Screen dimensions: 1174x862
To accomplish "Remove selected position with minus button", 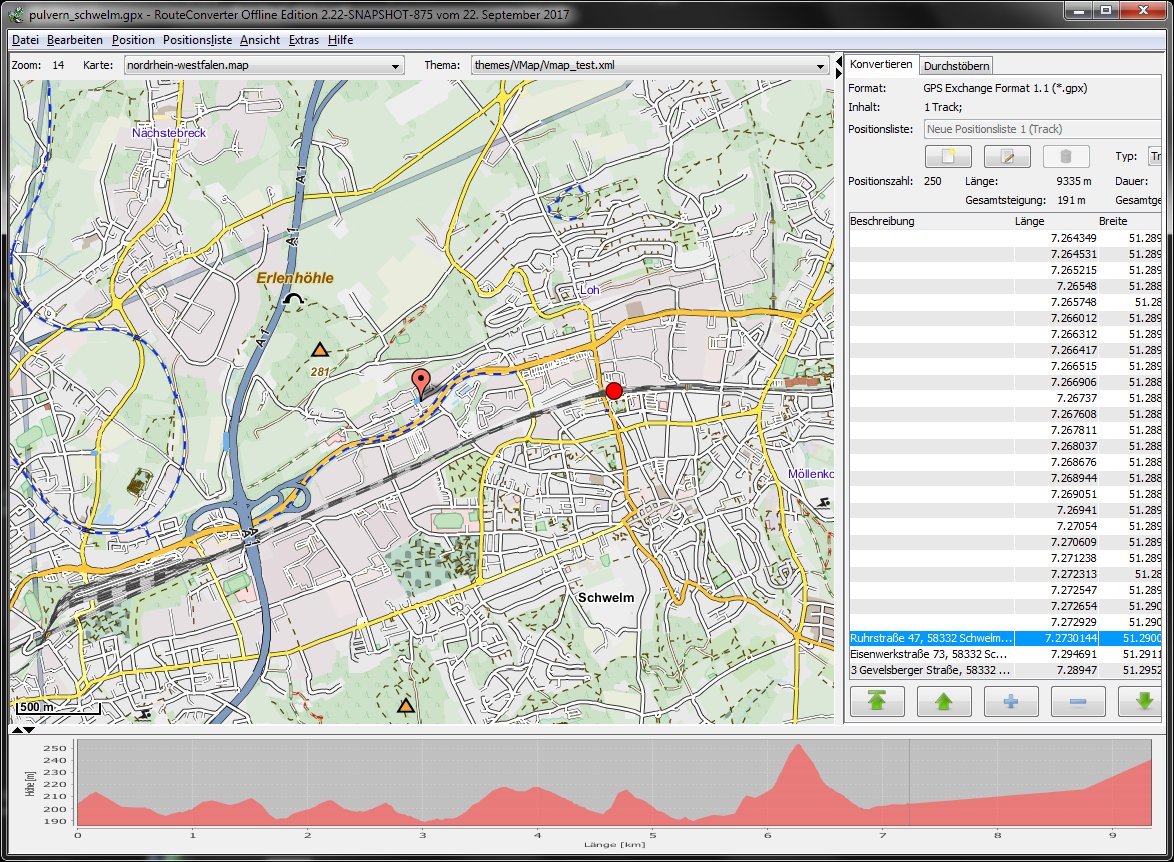I will point(1078,701).
